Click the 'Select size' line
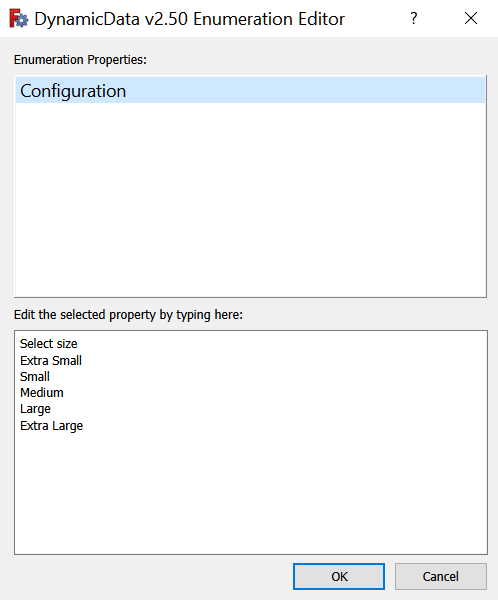Image resolution: width=498 pixels, height=600 pixels. pos(49,344)
